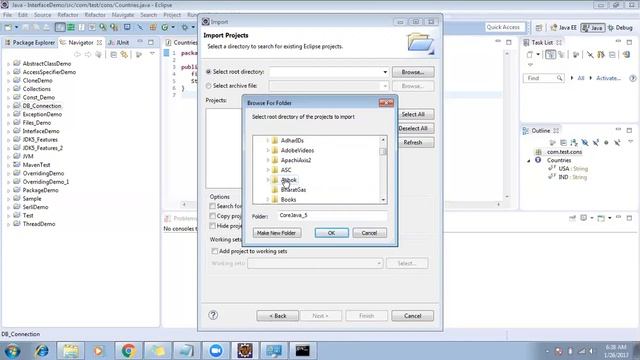Click the New wizard icon in Eclipse toolbar

click(8, 27)
